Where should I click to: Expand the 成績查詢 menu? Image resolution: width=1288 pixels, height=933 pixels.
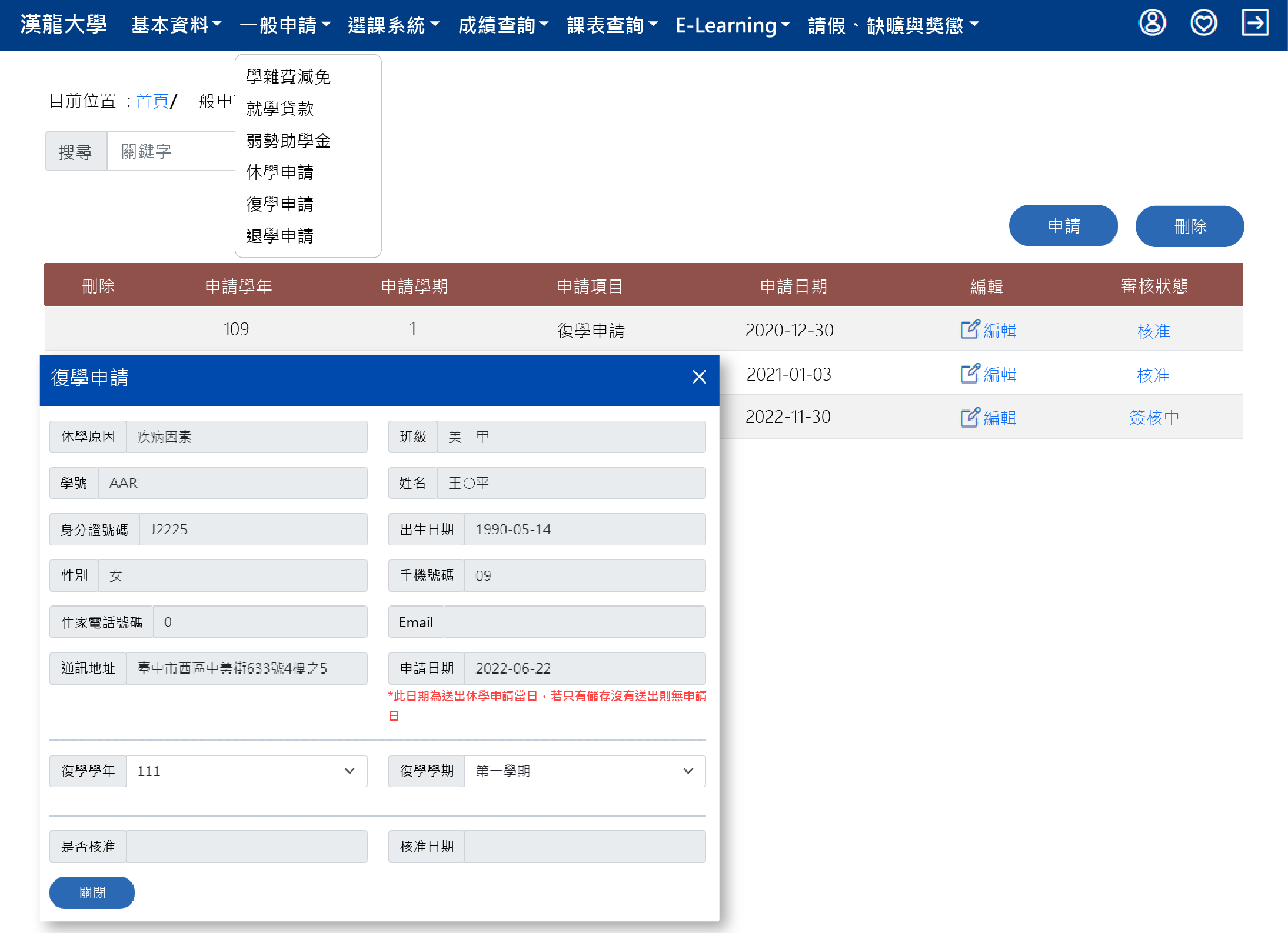coord(504,25)
